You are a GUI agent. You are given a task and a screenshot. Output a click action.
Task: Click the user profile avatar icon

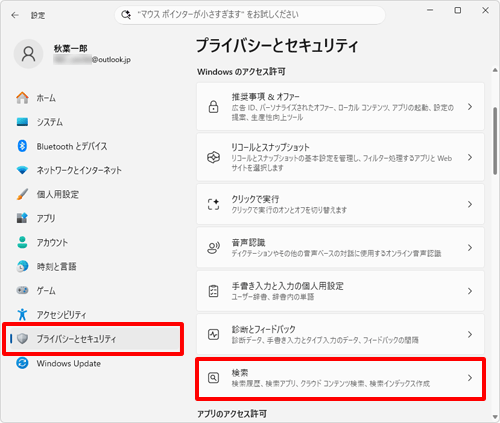click(x=28, y=54)
